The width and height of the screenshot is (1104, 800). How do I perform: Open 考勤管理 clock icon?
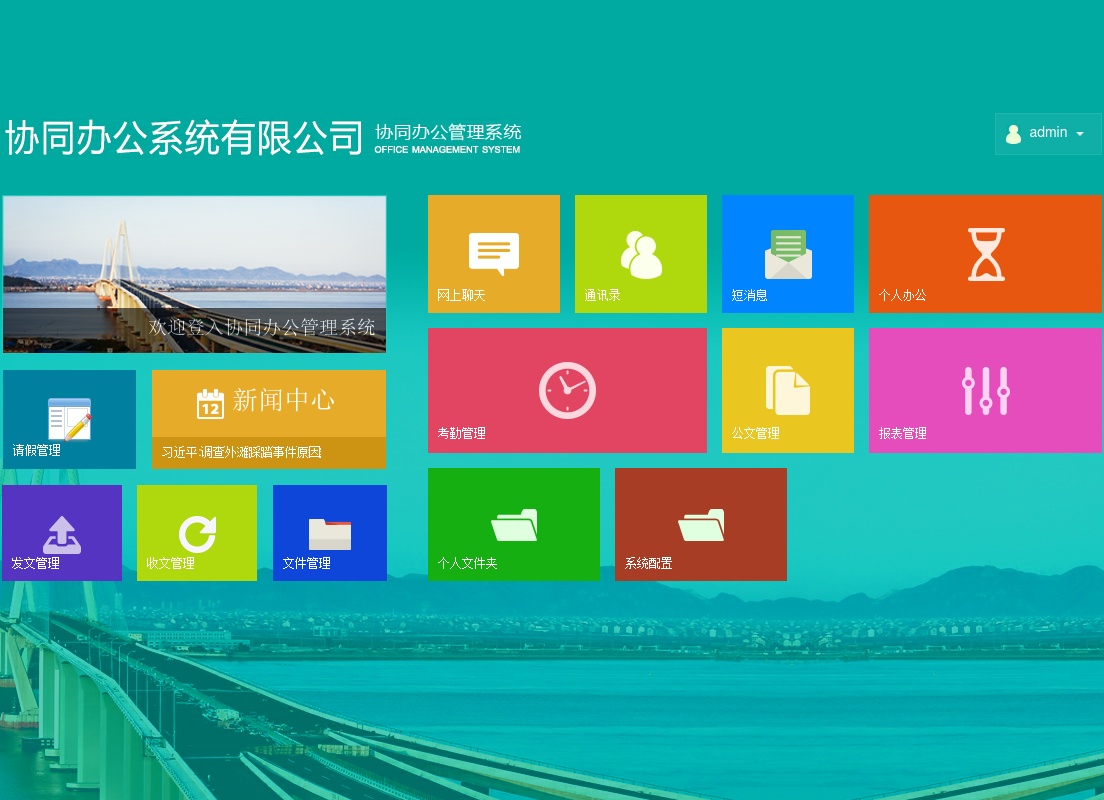pos(567,390)
